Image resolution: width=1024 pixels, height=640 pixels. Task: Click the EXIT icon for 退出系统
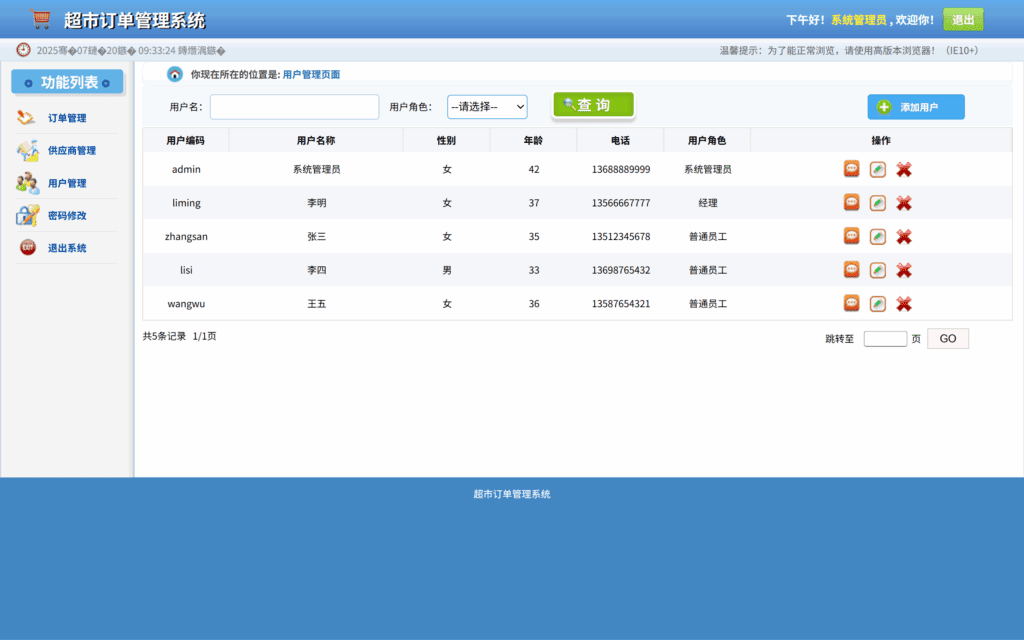tap(28, 248)
